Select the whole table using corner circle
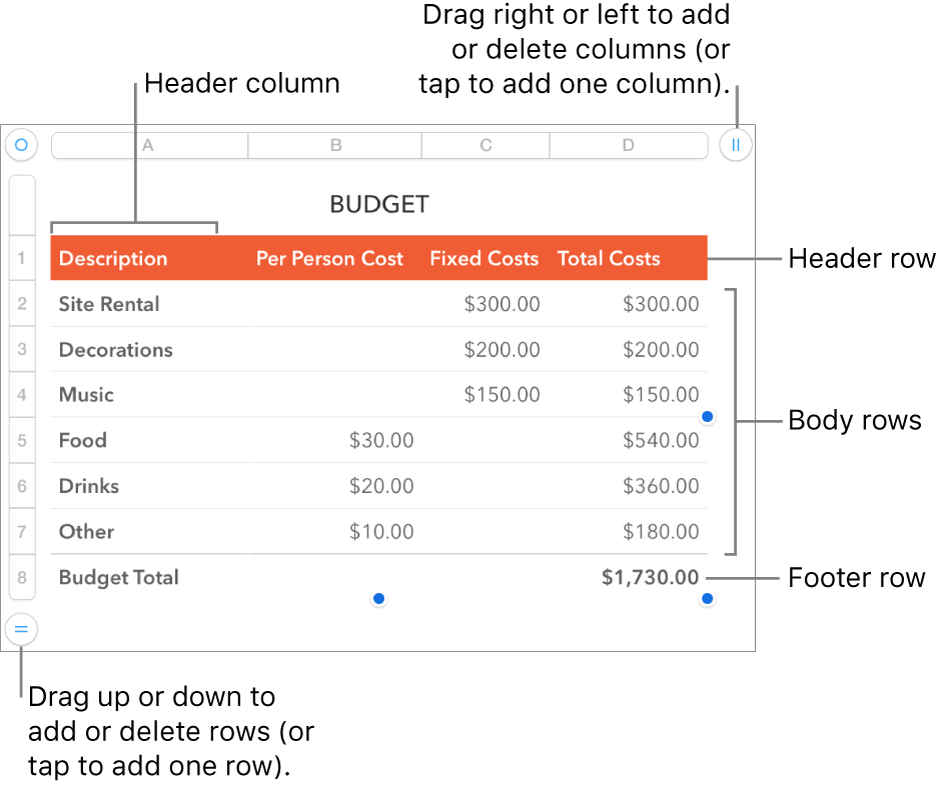Screen dimensions: 947x787 pyautogui.click(x=21, y=145)
